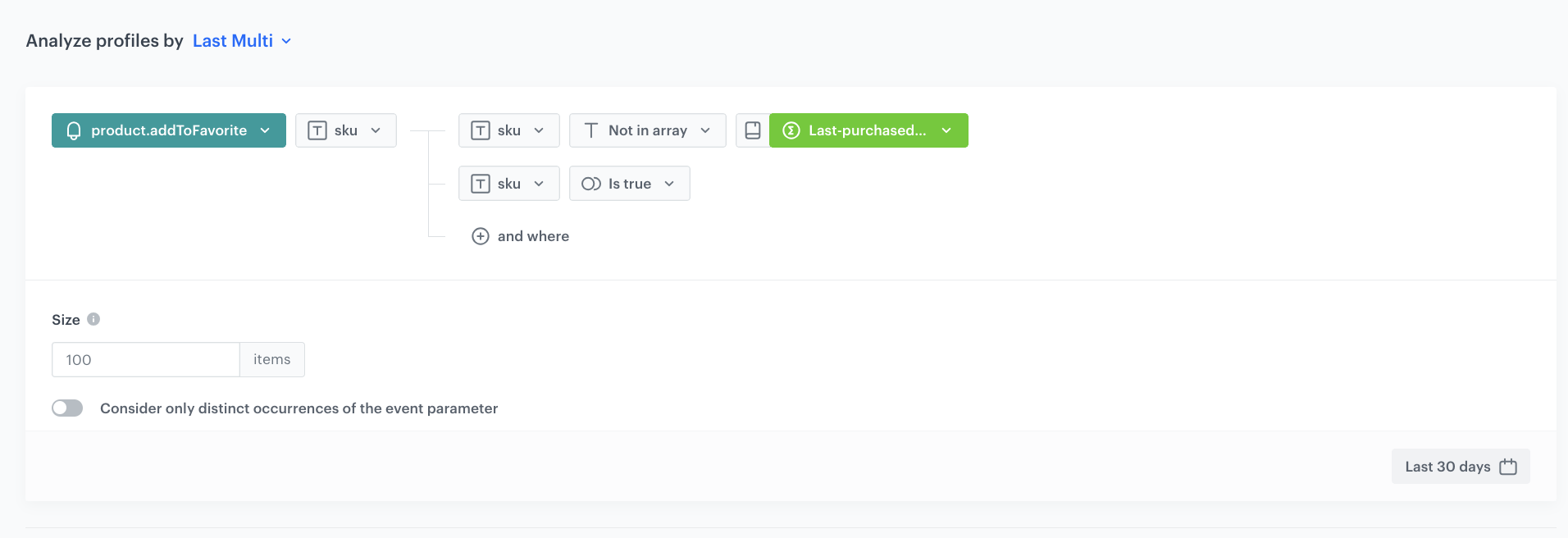Click the bell icon on product.addToFavorite
1568x538 pixels.
click(x=74, y=131)
